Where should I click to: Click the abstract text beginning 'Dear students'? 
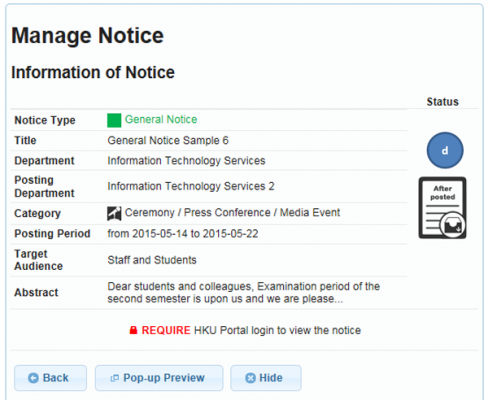click(x=243, y=292)
